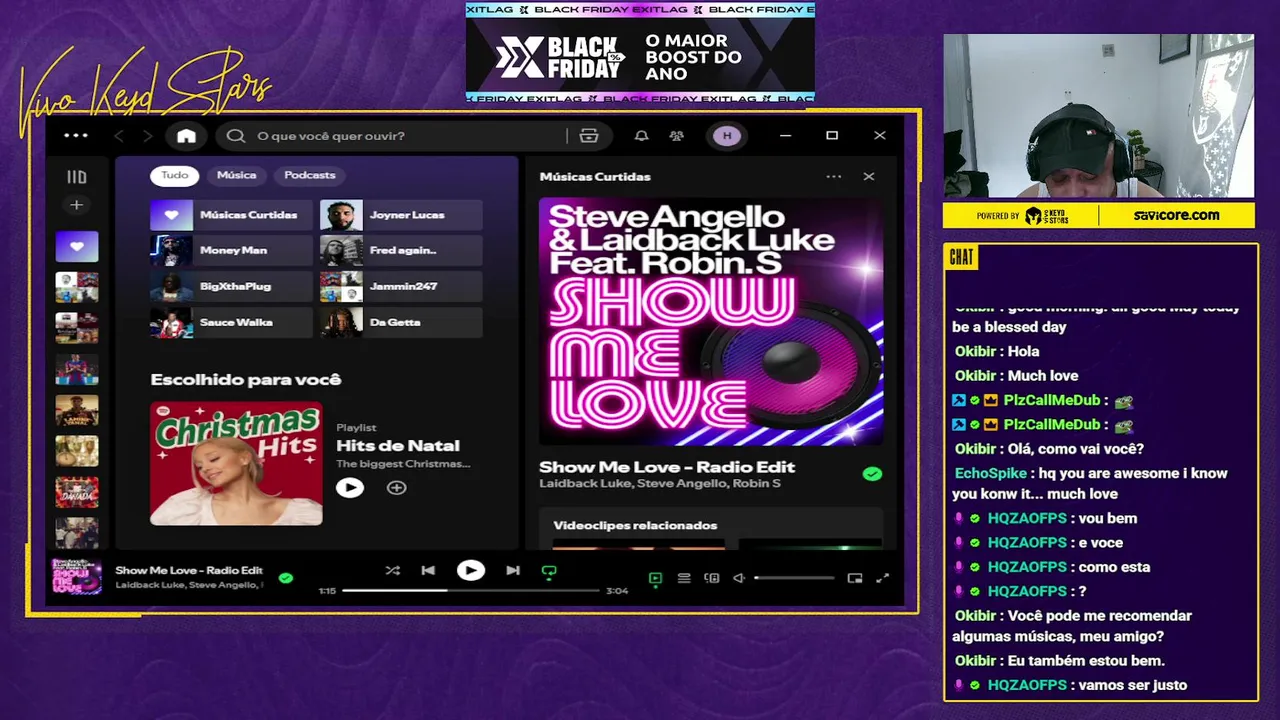Open Christmas Hits playlist cover

coord(236,464)
